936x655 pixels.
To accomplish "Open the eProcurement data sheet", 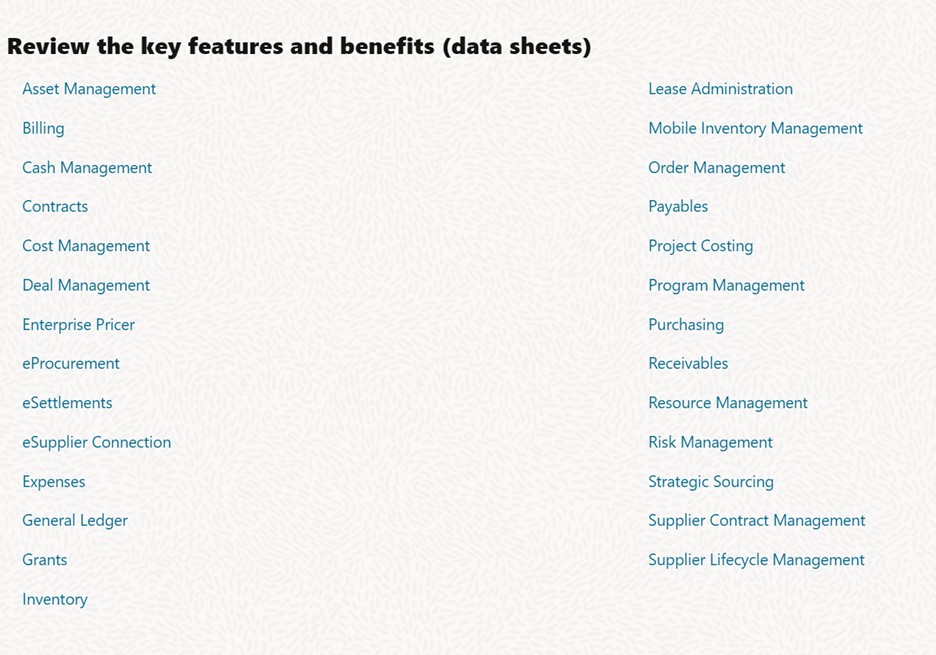I will coord(71,363).
